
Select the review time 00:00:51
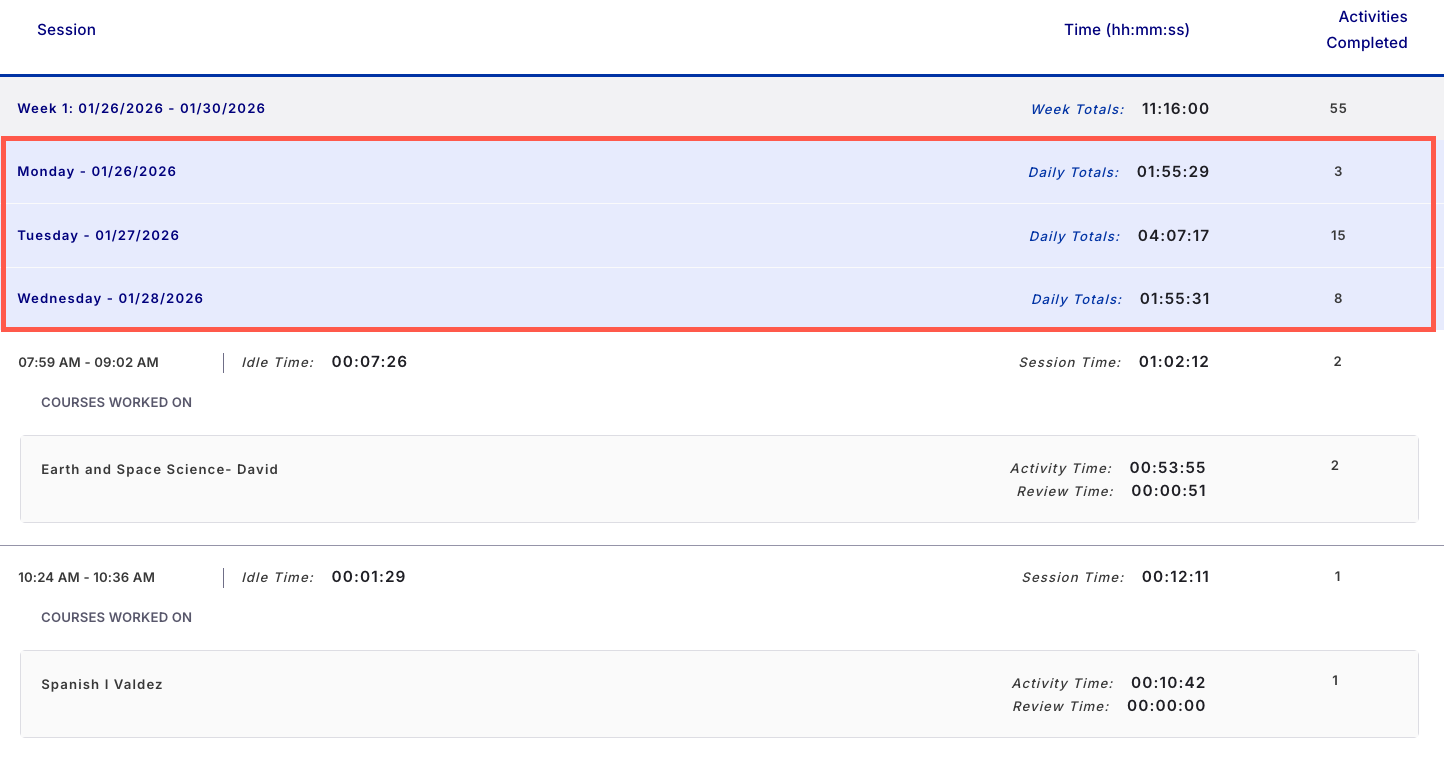tap(1169, 491)
